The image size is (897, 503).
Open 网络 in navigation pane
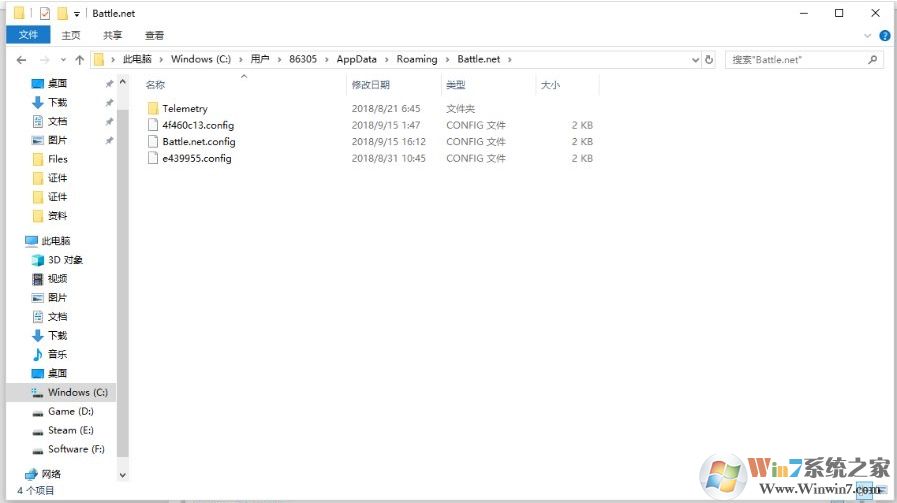(x=51, y=474)
